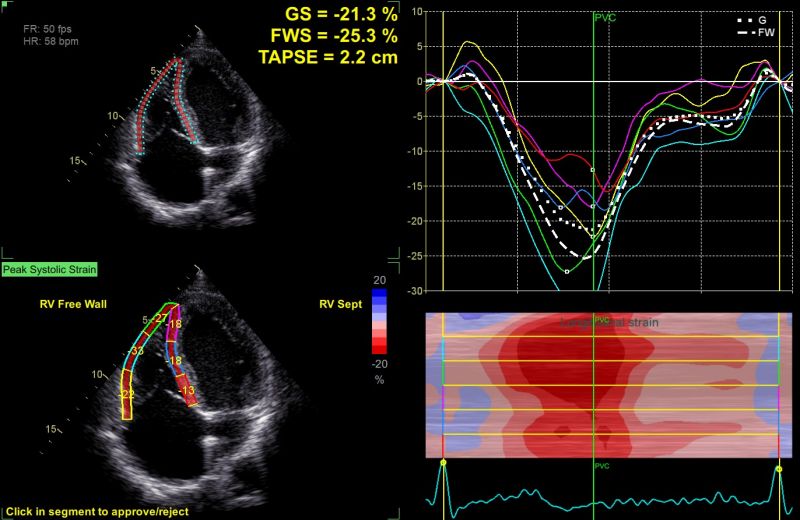Click the -20 value below the color scale
Image resolution: width=800 pixels, height=520 pixels.
click(x=378, y=364)
